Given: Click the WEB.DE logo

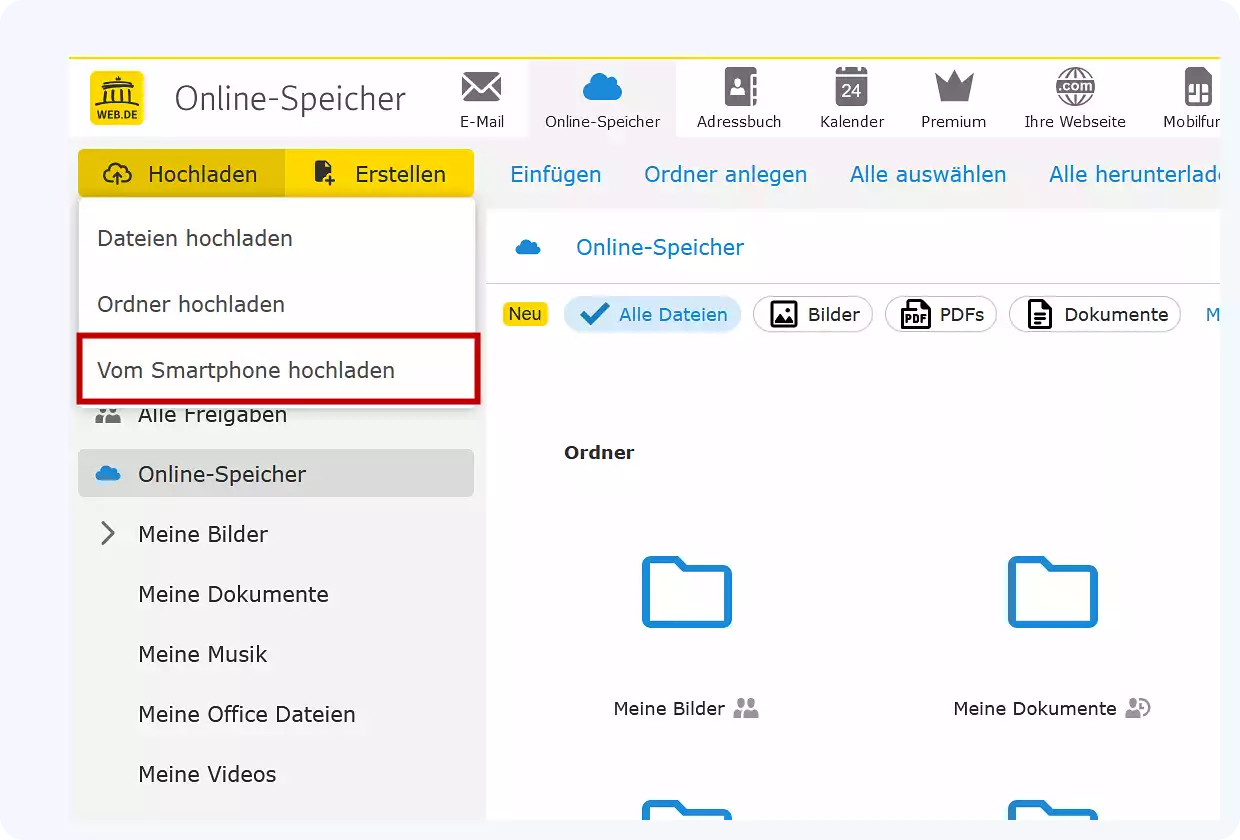Looking at the screenshot, I should point(116,97).
